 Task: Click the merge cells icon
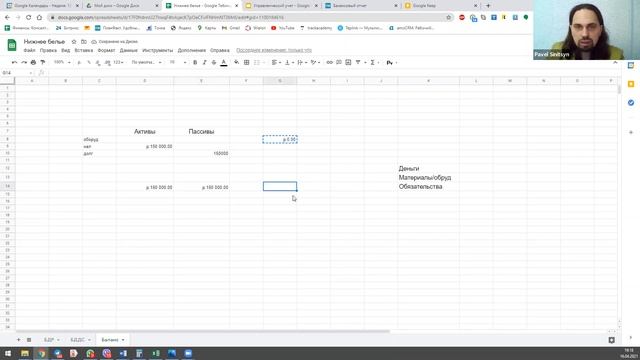pyautogui.click(x=257, y=62)
